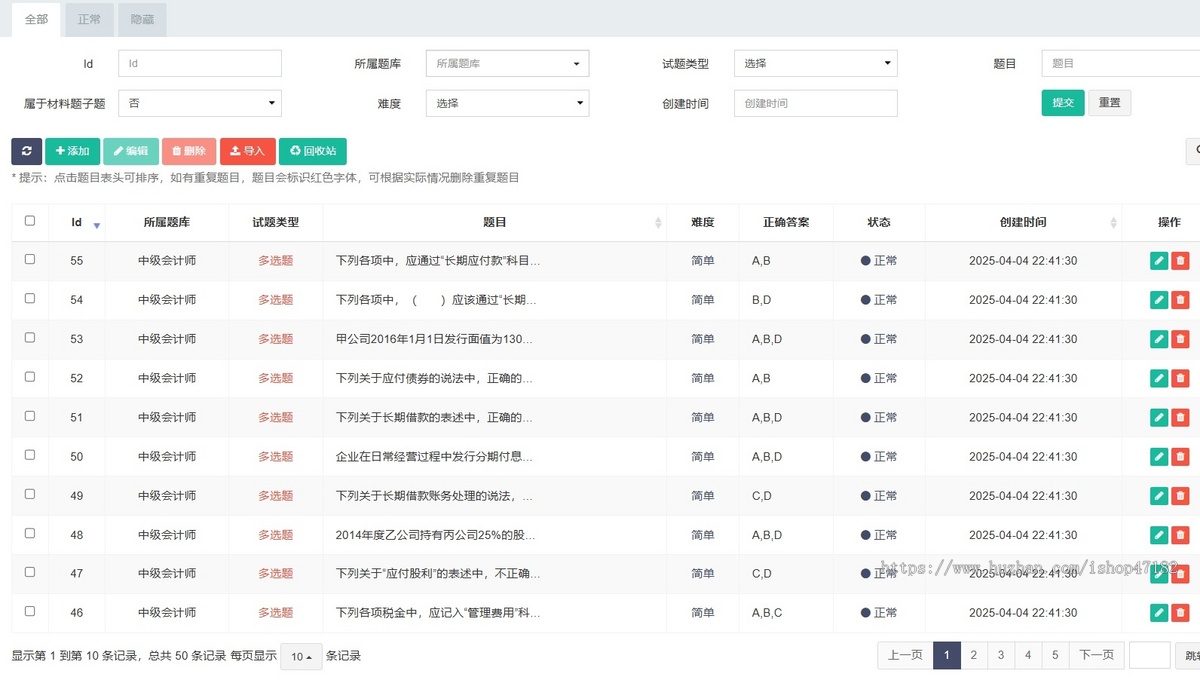Edit row 52 with pencil icon
Viewport: 1200px width, 680px height.
point(1159,378)
